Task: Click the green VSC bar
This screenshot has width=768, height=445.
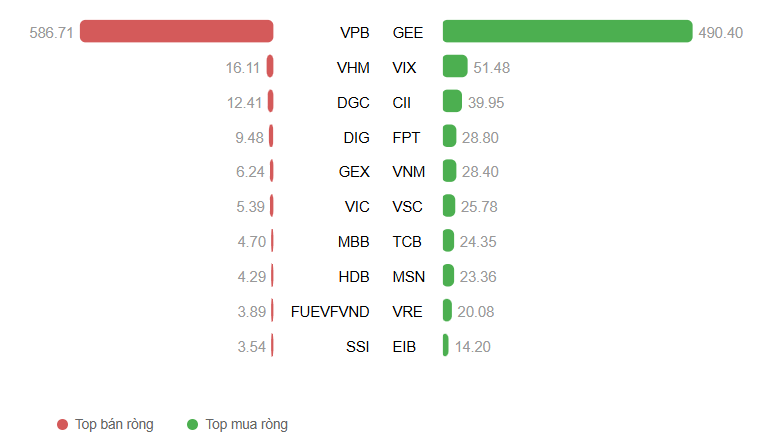Action: pos(449,207)
